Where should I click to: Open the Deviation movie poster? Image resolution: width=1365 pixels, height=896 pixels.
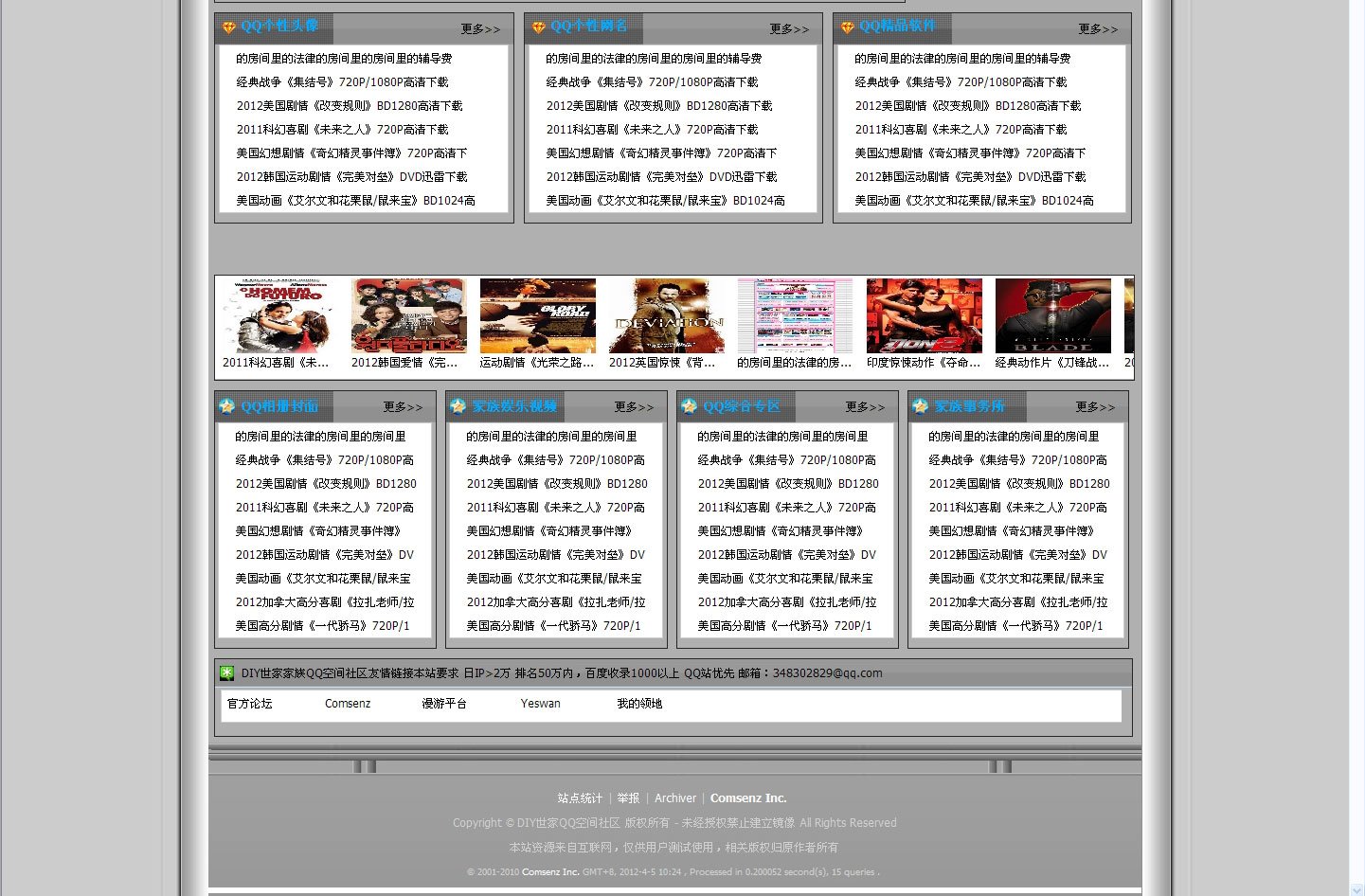[667, 315]
